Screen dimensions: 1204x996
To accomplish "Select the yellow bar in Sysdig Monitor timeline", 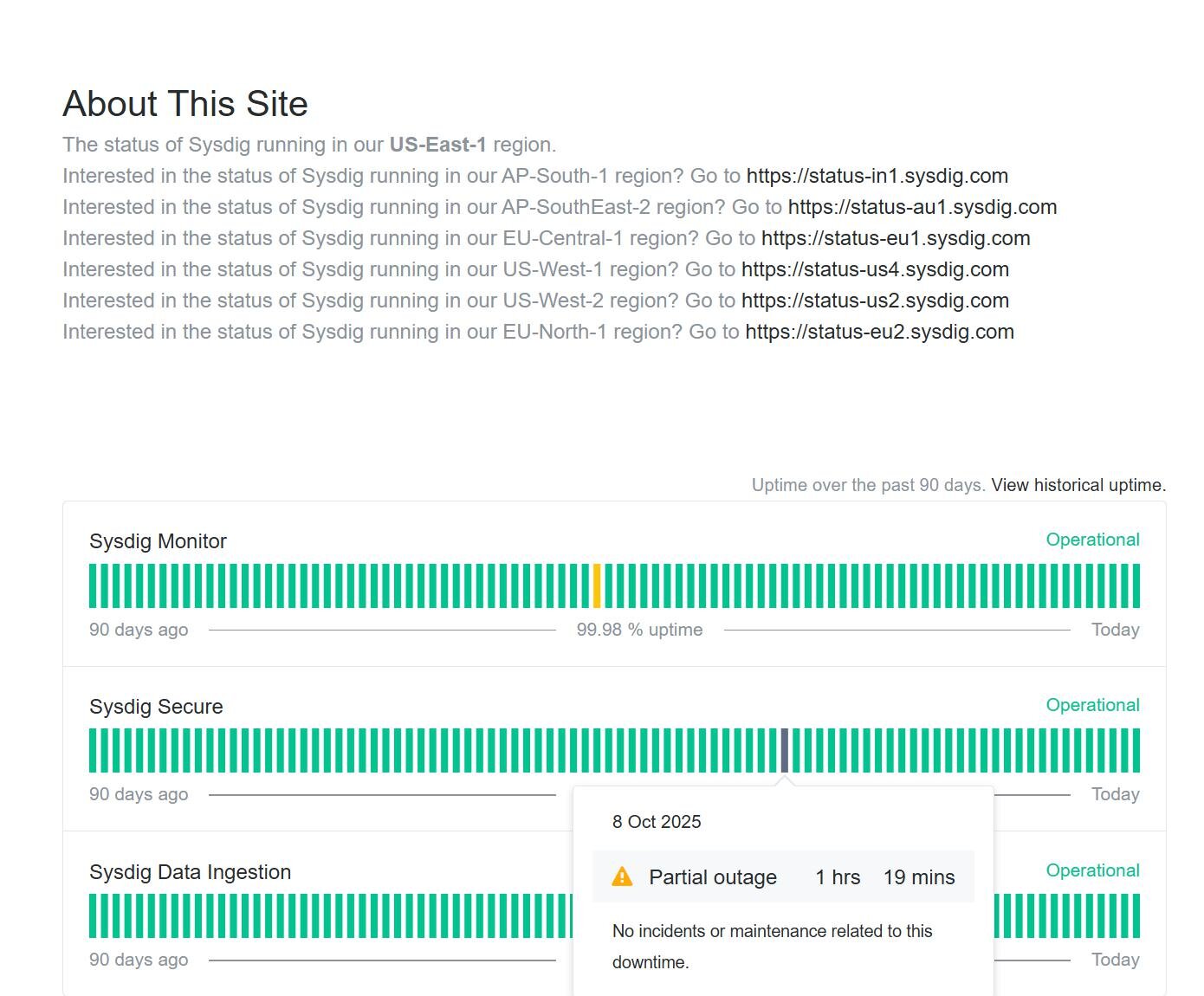I will pos(597,585).
